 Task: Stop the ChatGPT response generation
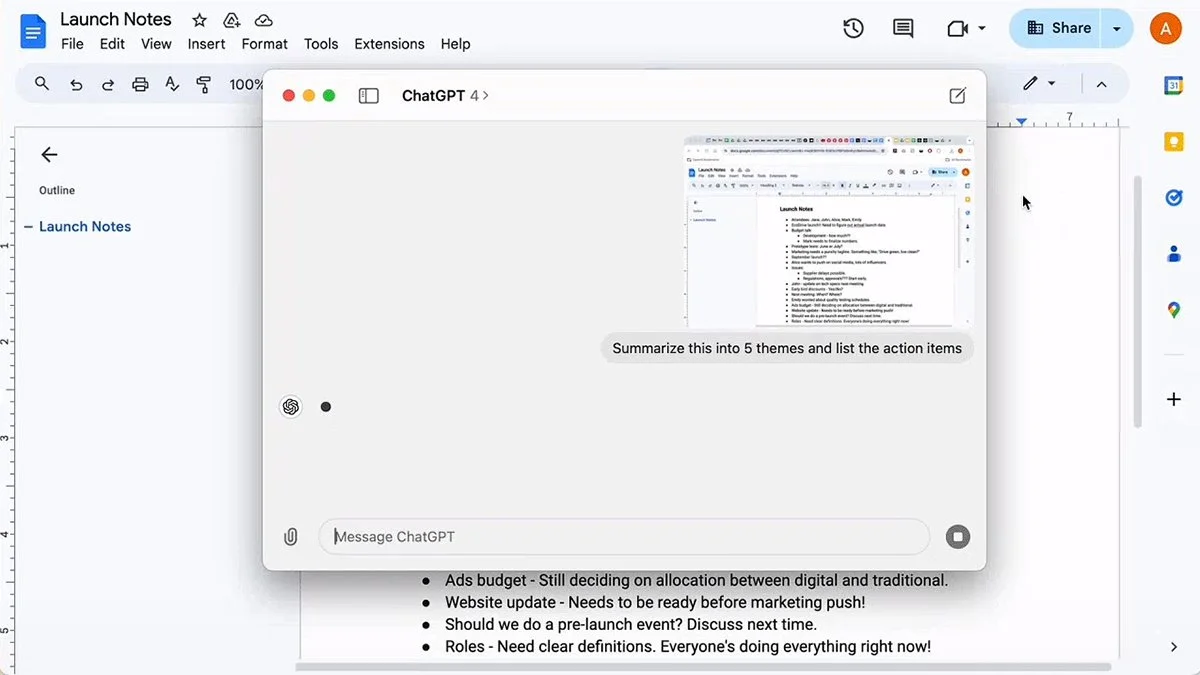point(957,536)
